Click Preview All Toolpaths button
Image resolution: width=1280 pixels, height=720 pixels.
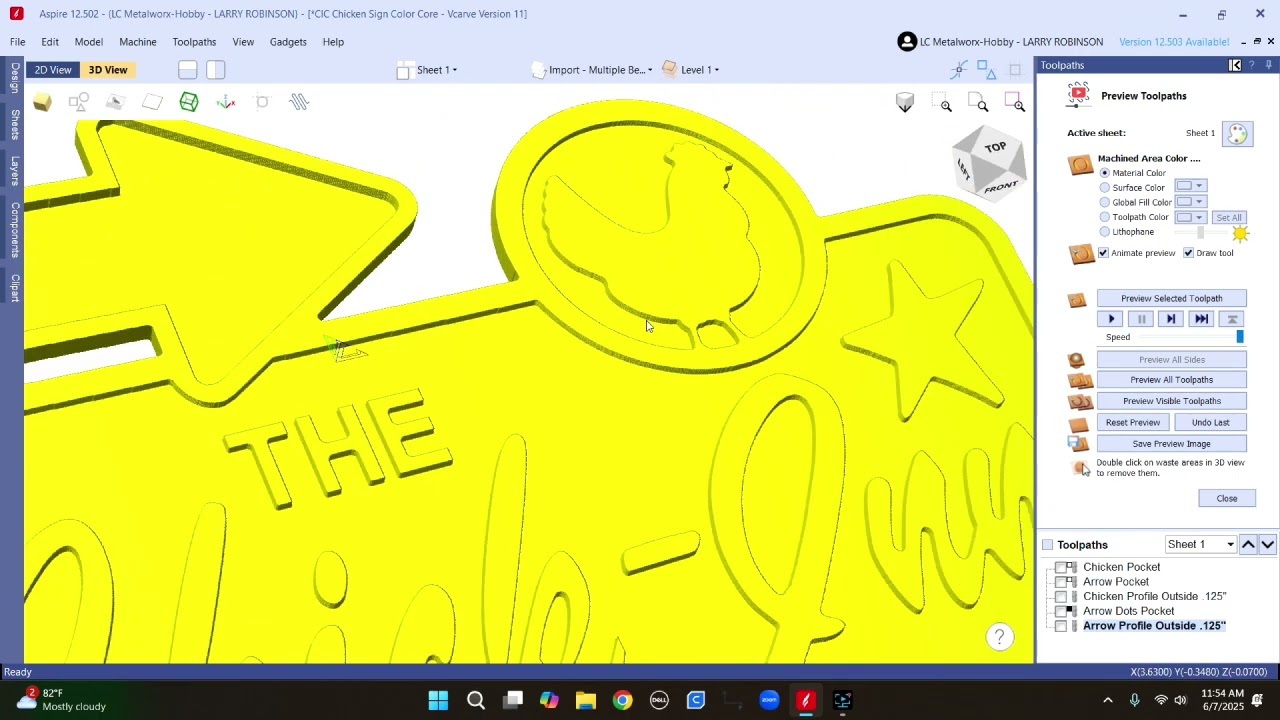tap(1171, 380)
